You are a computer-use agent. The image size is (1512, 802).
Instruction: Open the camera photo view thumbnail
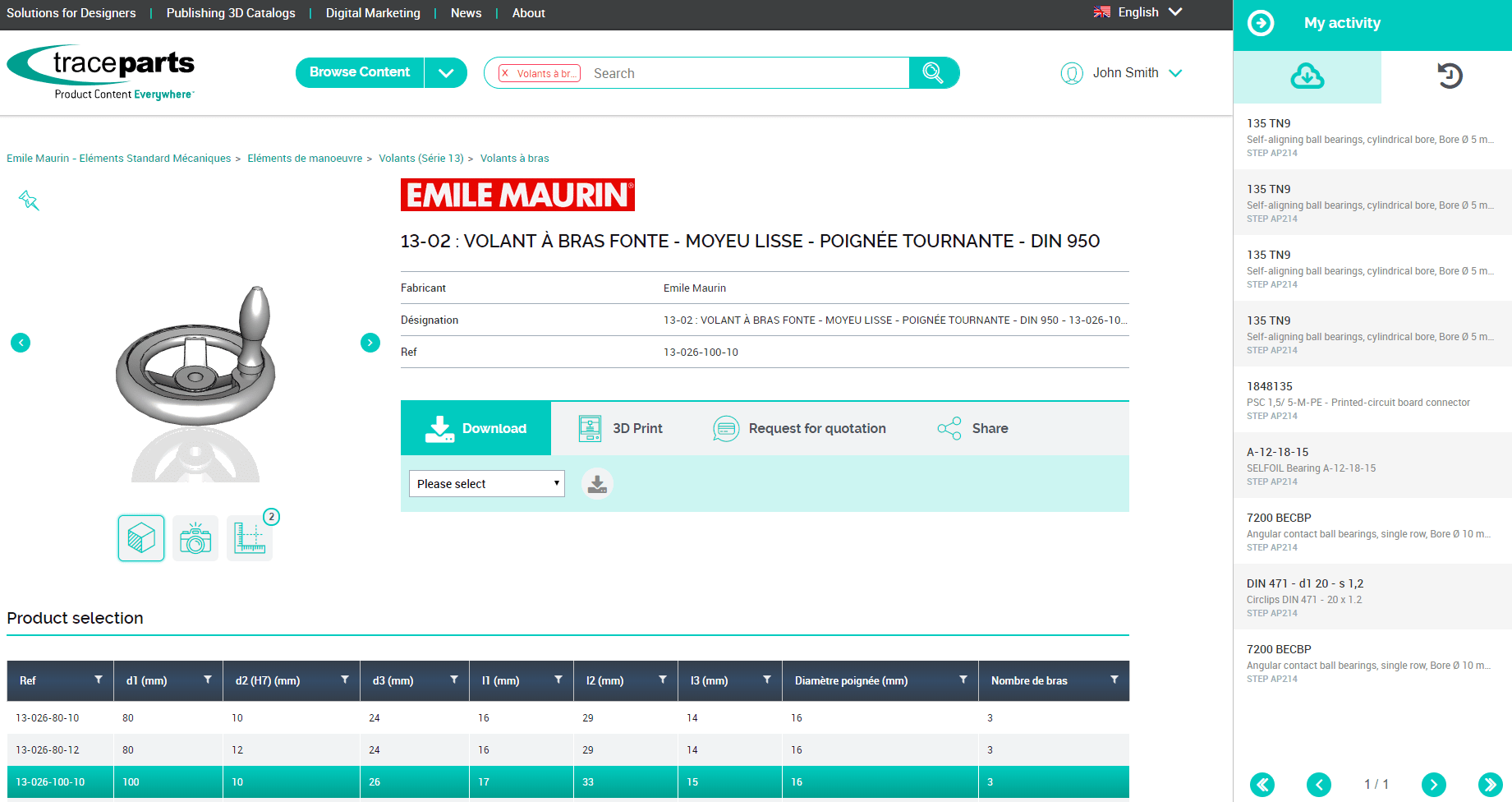[x=195, y=538]
